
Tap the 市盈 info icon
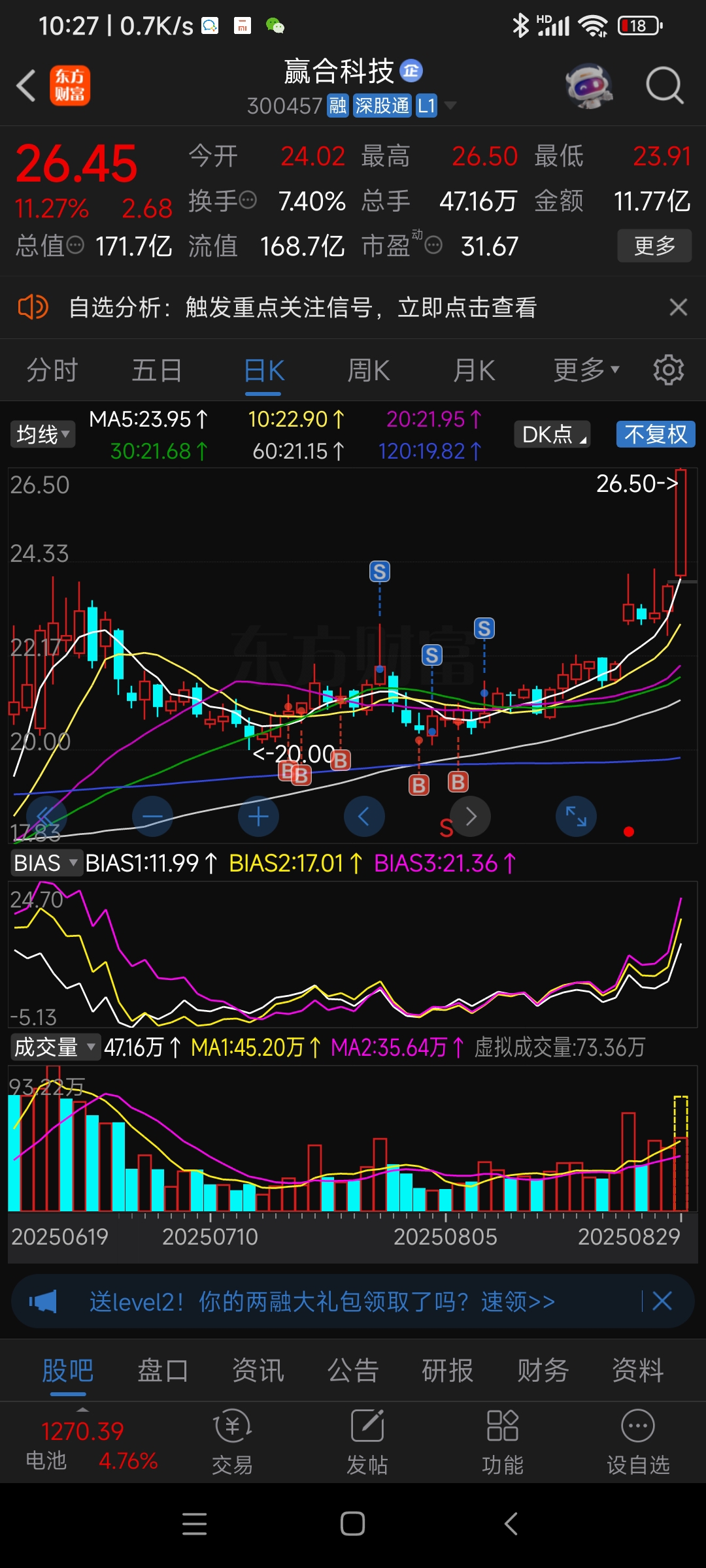click(x=433, y=245)
